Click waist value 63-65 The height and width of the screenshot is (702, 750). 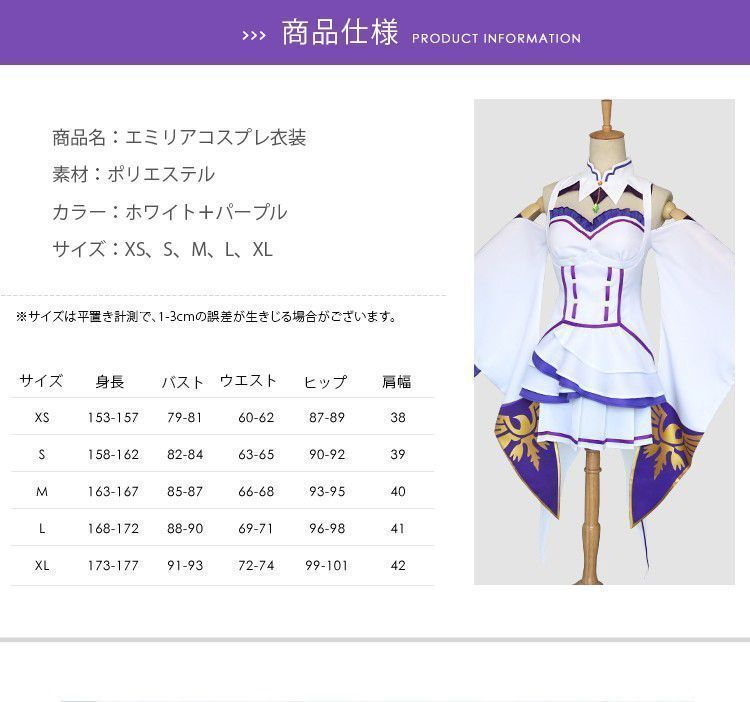[256, 454]
